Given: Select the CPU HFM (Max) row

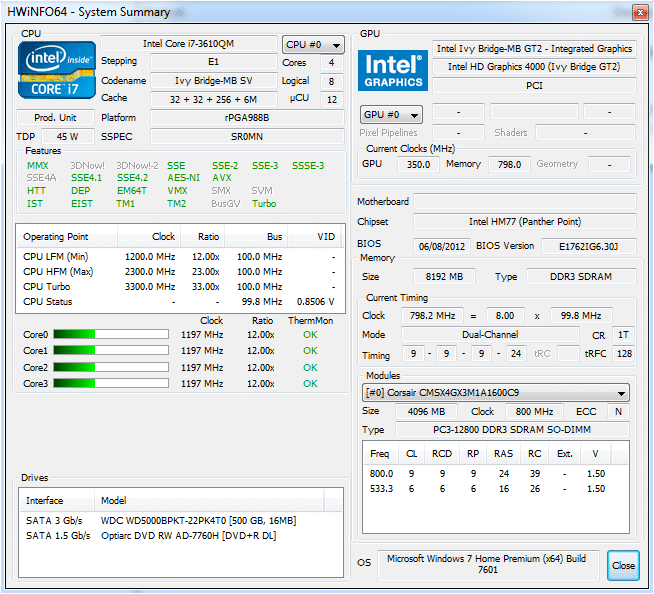Looking at the screenshot, I should [x=180, y=272].
